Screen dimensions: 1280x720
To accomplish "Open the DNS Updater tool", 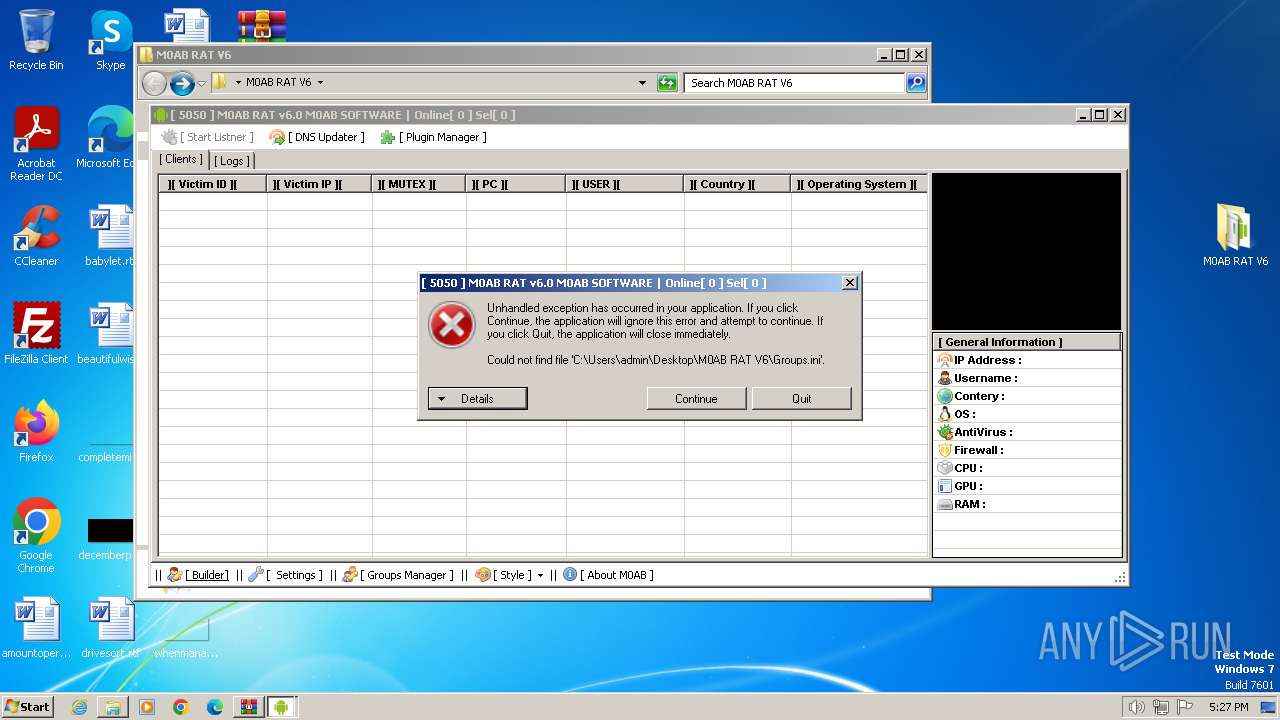I will click(317, 137).
